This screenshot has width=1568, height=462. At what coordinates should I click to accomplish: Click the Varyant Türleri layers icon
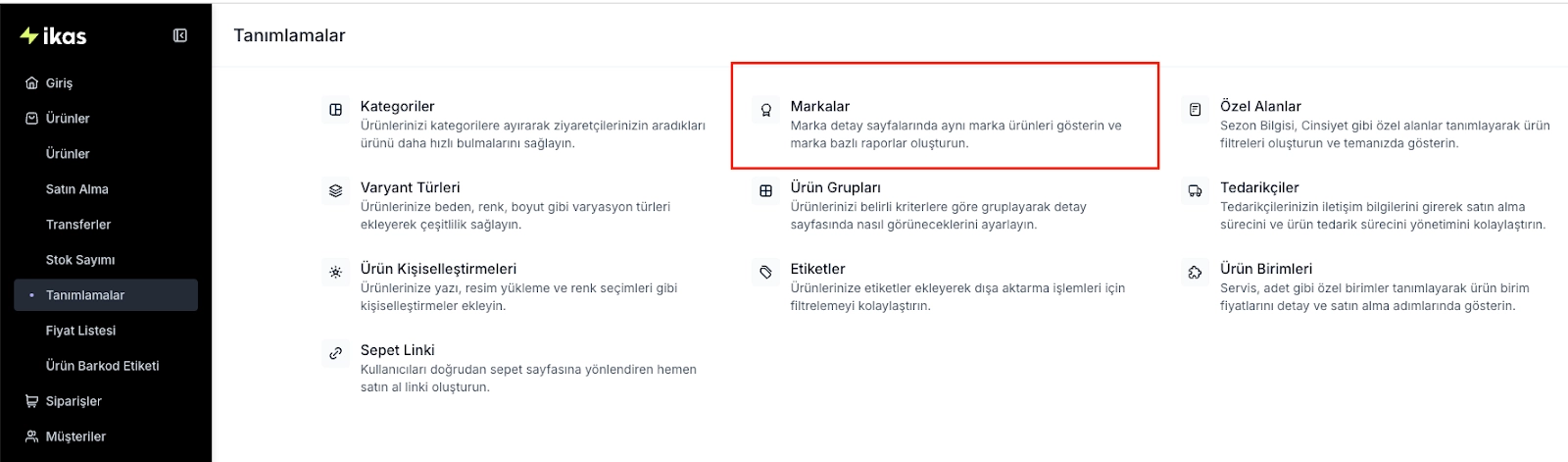(336, 191)
